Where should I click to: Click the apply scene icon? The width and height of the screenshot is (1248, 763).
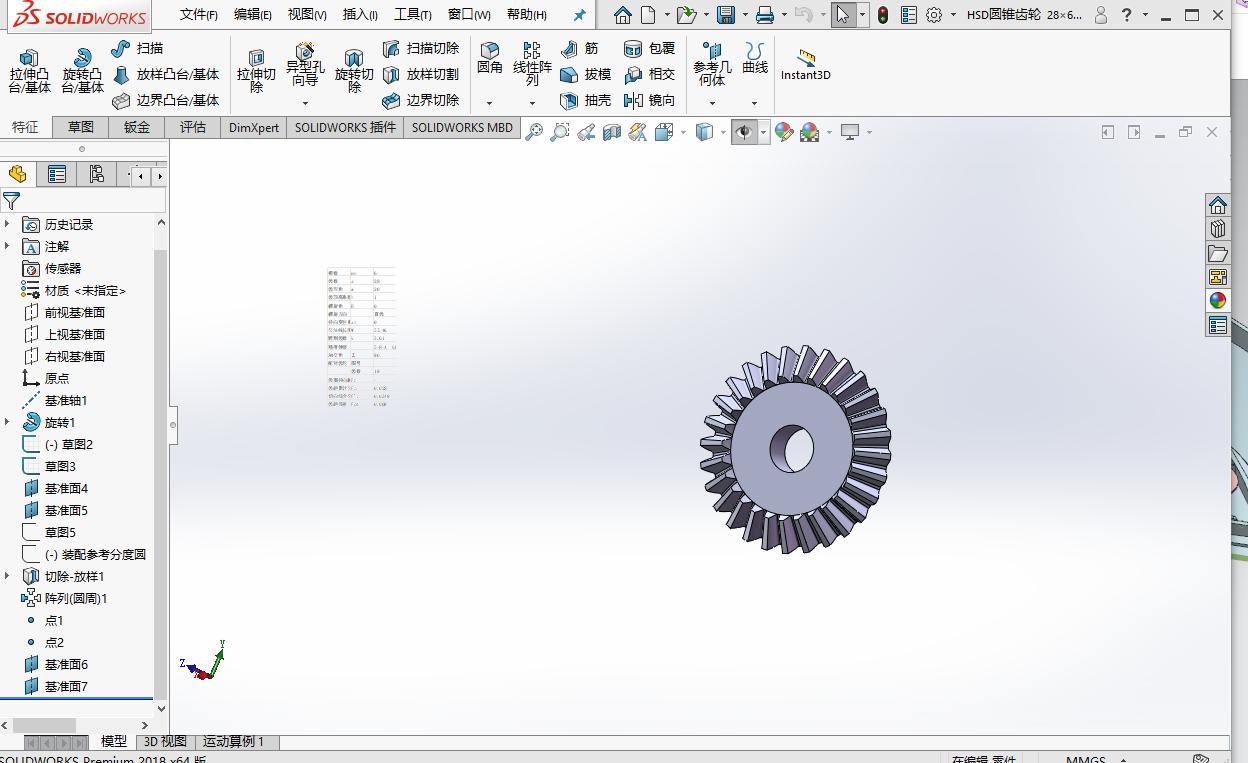(810, 132)
